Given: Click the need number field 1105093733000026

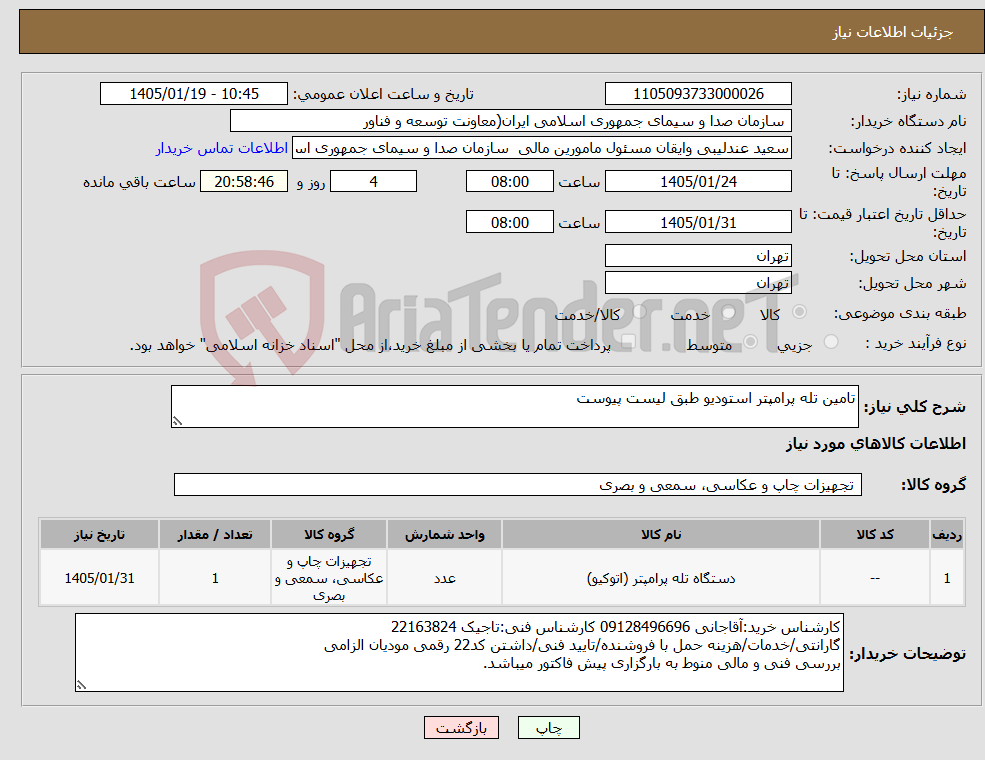Looking at the screenshot, I should [x=698, y=94].
